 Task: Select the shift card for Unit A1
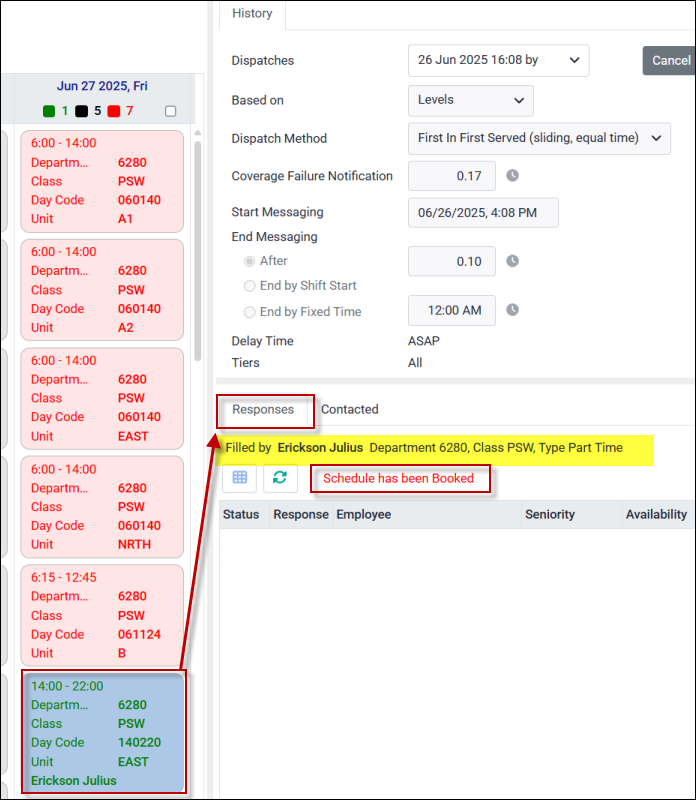[x=102, y=181]
